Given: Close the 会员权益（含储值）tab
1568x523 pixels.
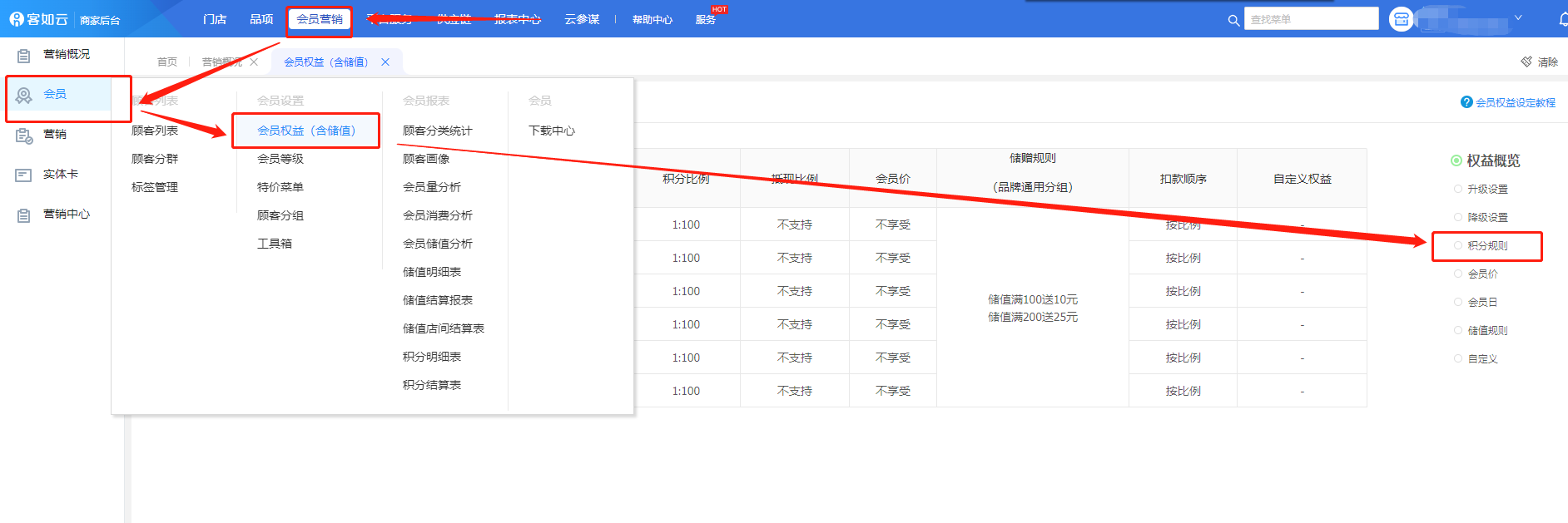Looking at the screenshot, I should tap(385, 62).
